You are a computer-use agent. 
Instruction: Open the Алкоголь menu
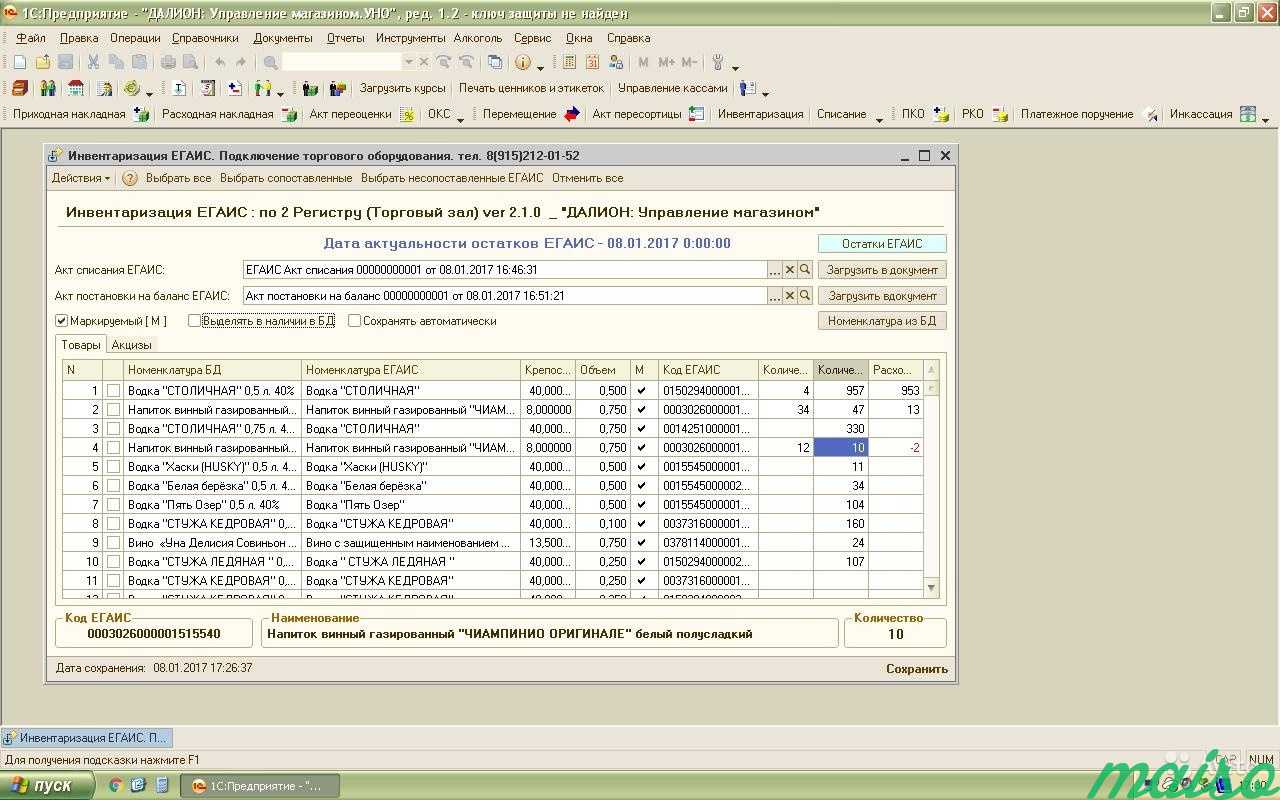478,38
